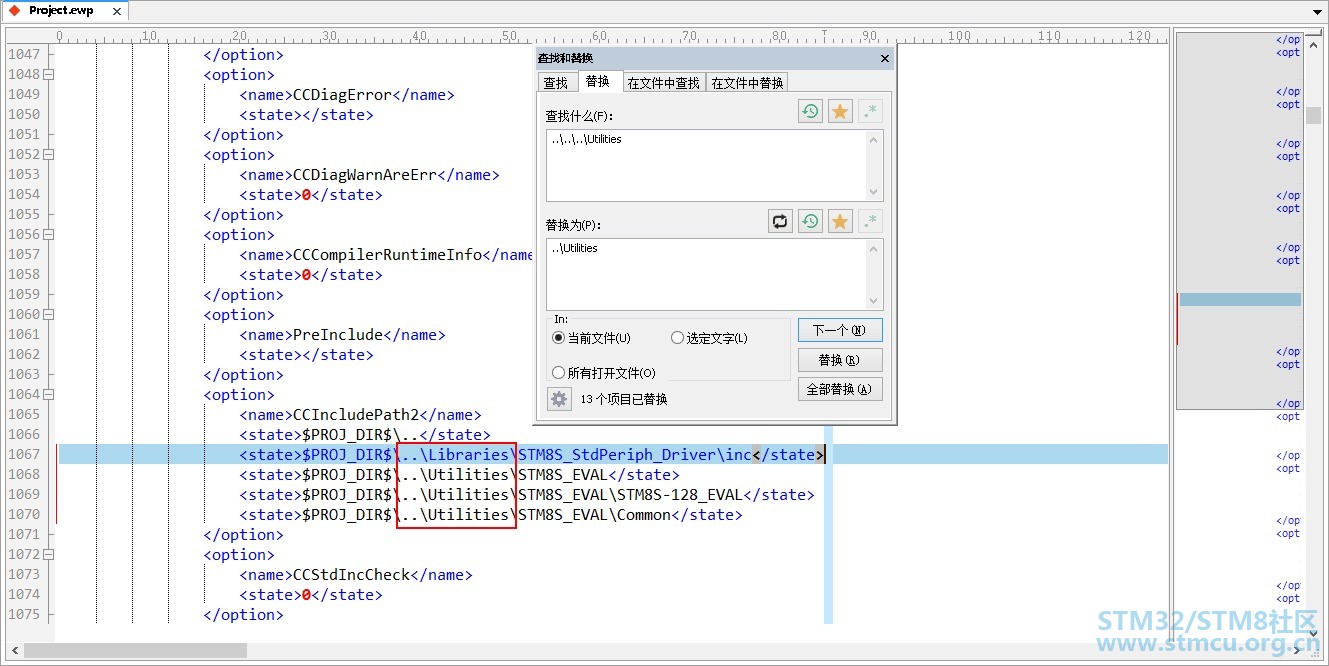Viewport: 1329px width, 666px height.
Task: Click 替换 (Replace) button
Action: pyautogui.click(x=840, y=360)
